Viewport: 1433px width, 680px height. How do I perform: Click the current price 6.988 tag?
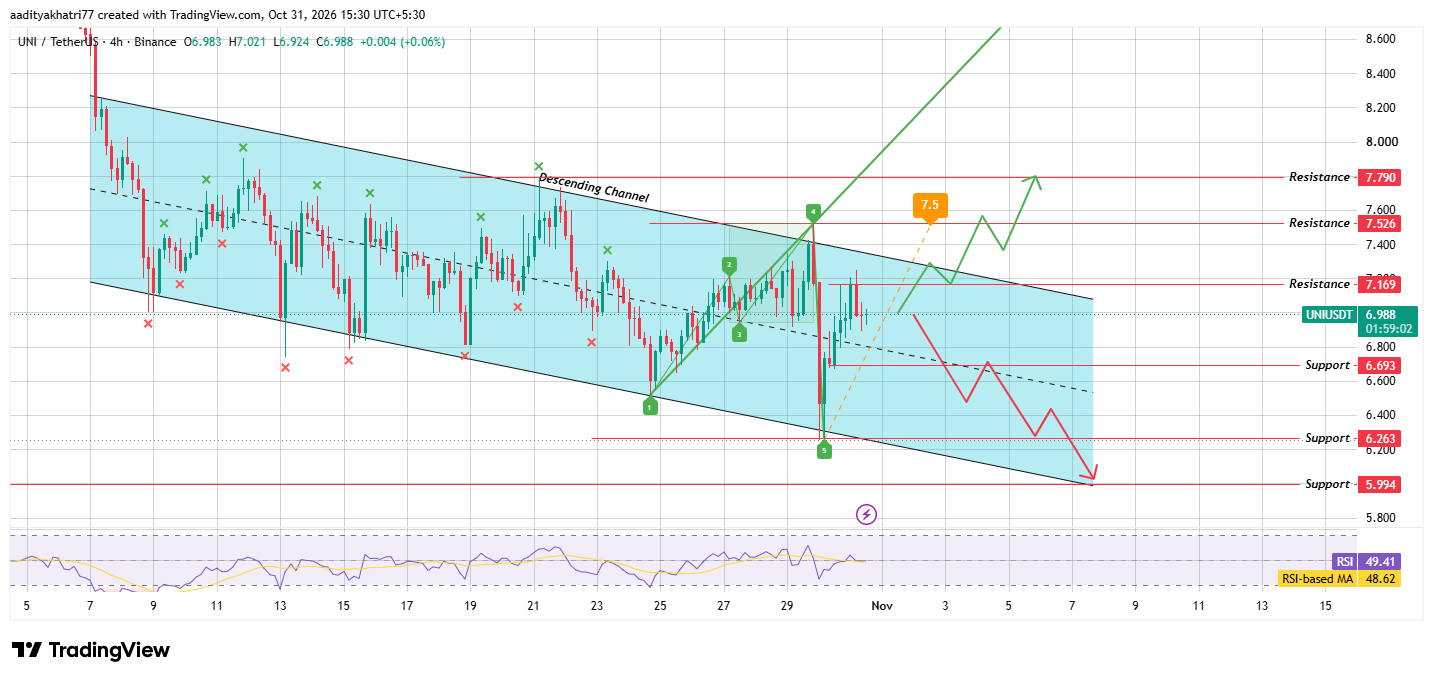pos(1380,314)
